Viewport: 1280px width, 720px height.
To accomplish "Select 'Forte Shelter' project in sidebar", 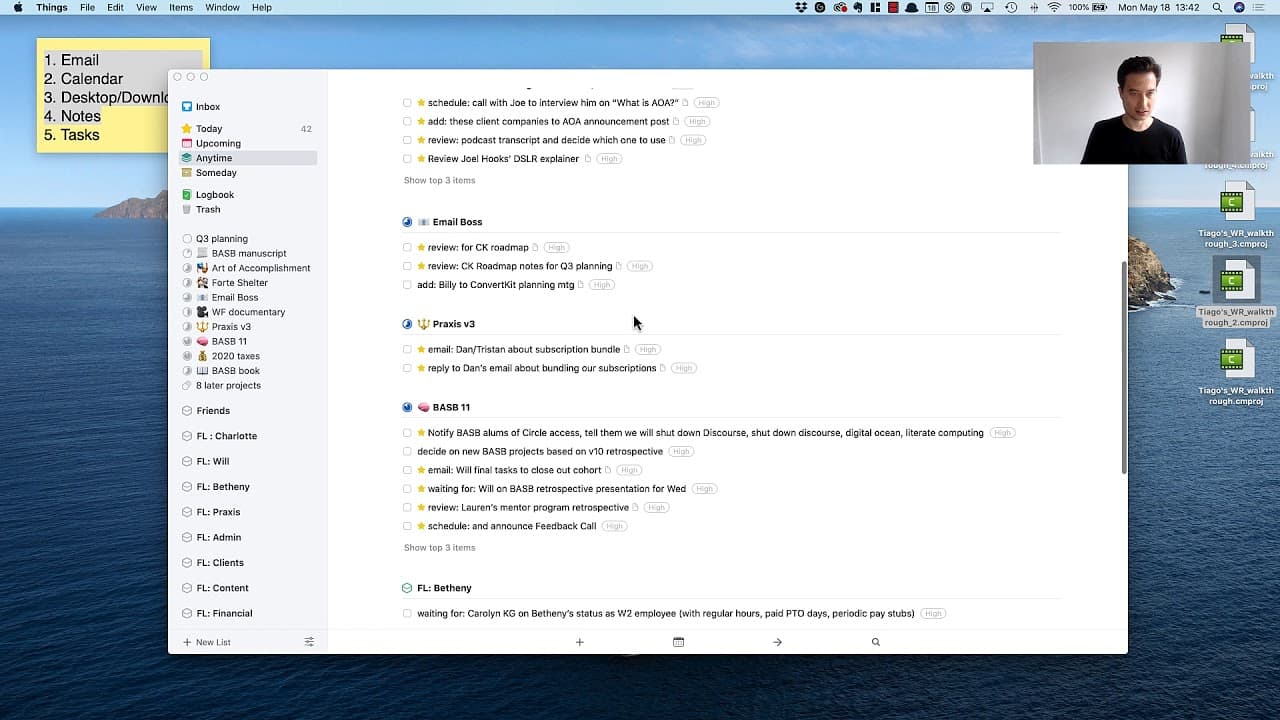I will (x=239, y=283).
